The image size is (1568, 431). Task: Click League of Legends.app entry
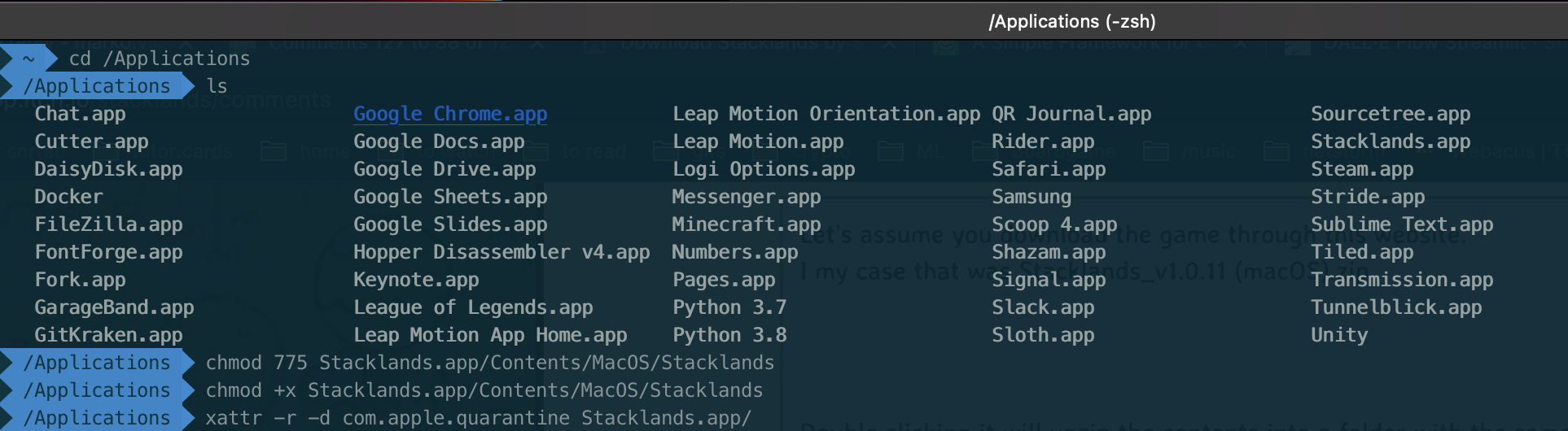[x=472, y=307]
